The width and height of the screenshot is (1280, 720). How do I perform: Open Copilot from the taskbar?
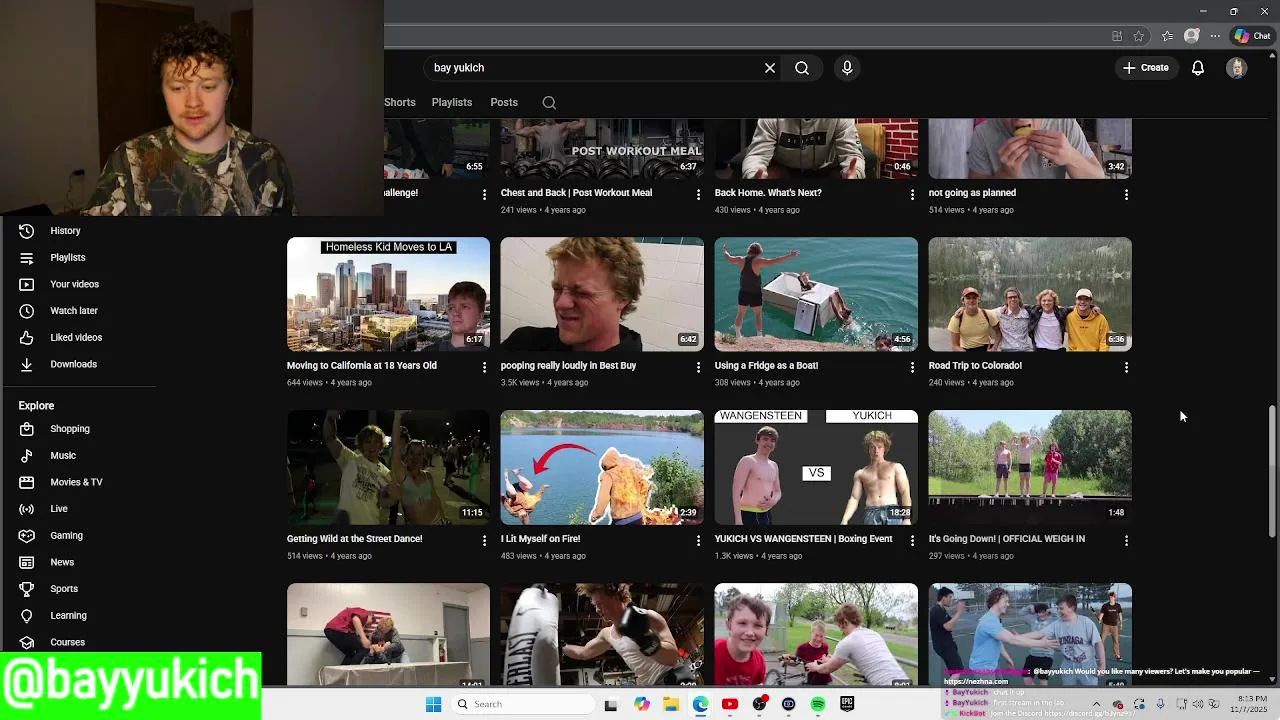pyautogui.click(x=642, y=704)
